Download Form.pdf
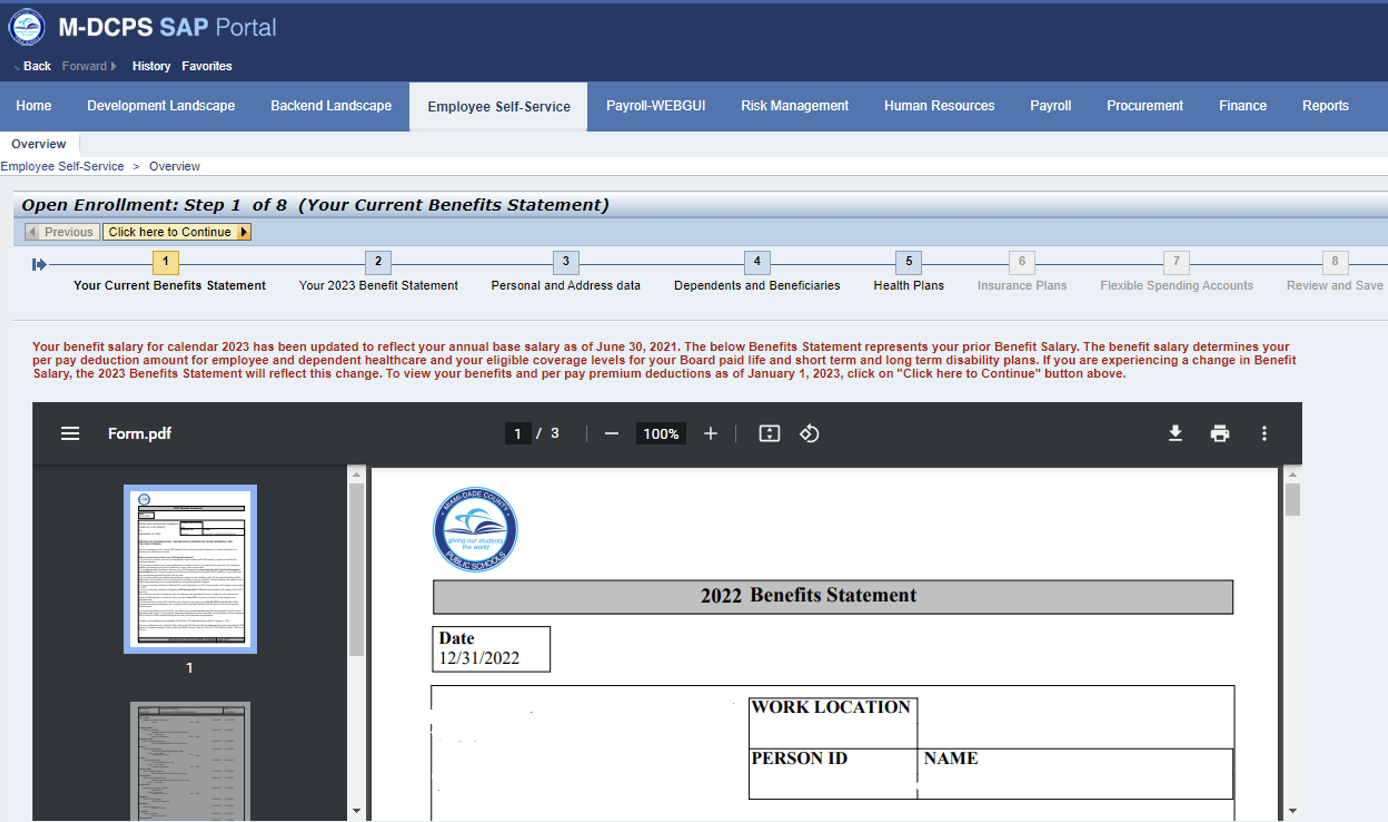 tap(1176, 433)
